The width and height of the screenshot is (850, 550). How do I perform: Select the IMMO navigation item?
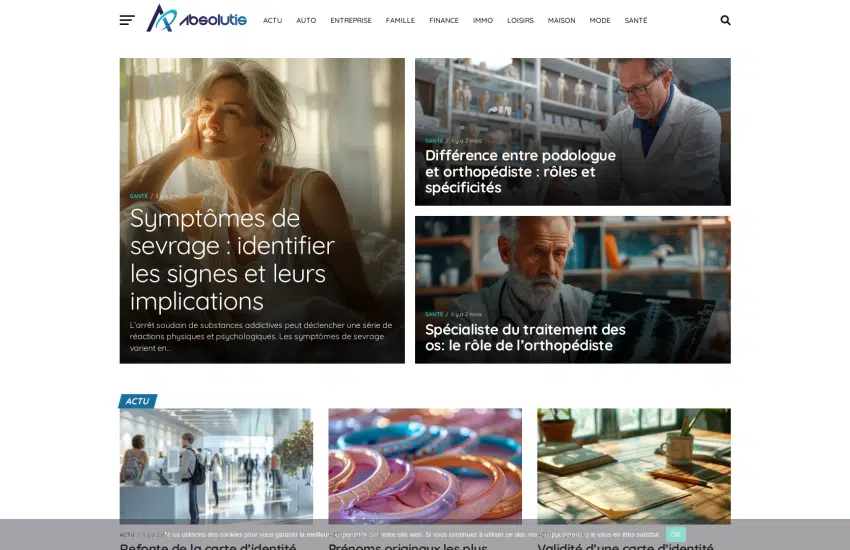pyautogui.click(x=482, y=21)
